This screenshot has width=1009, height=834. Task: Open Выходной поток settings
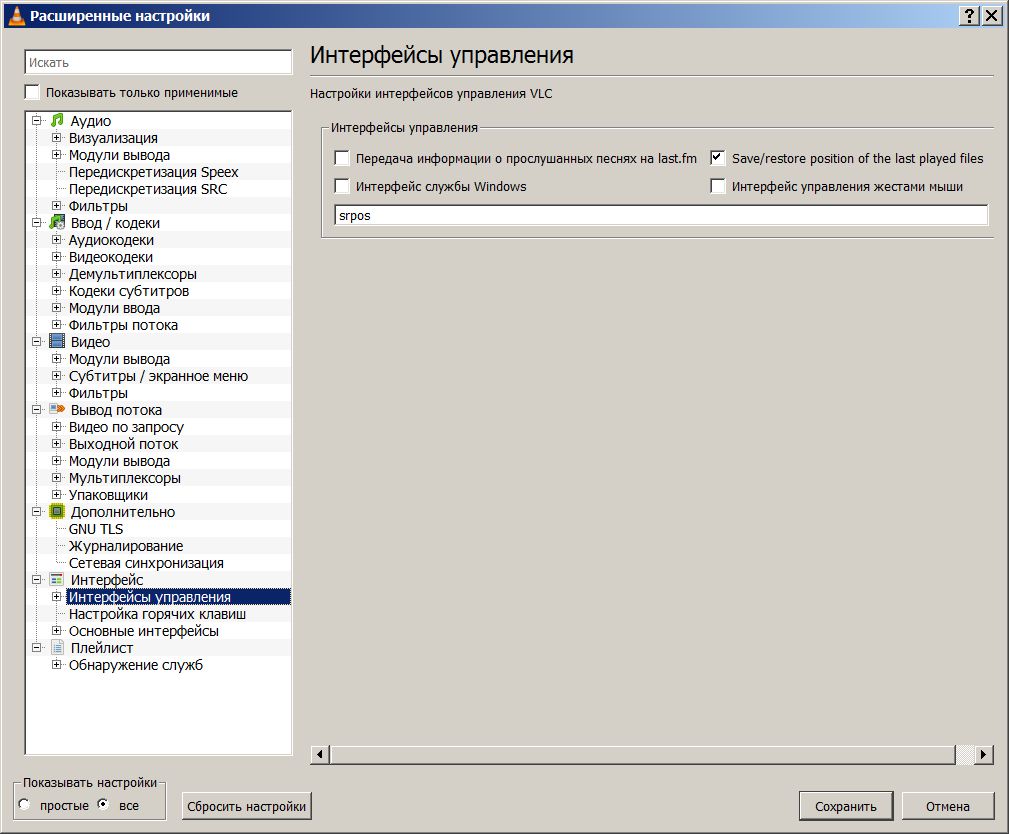pos(124,444)
